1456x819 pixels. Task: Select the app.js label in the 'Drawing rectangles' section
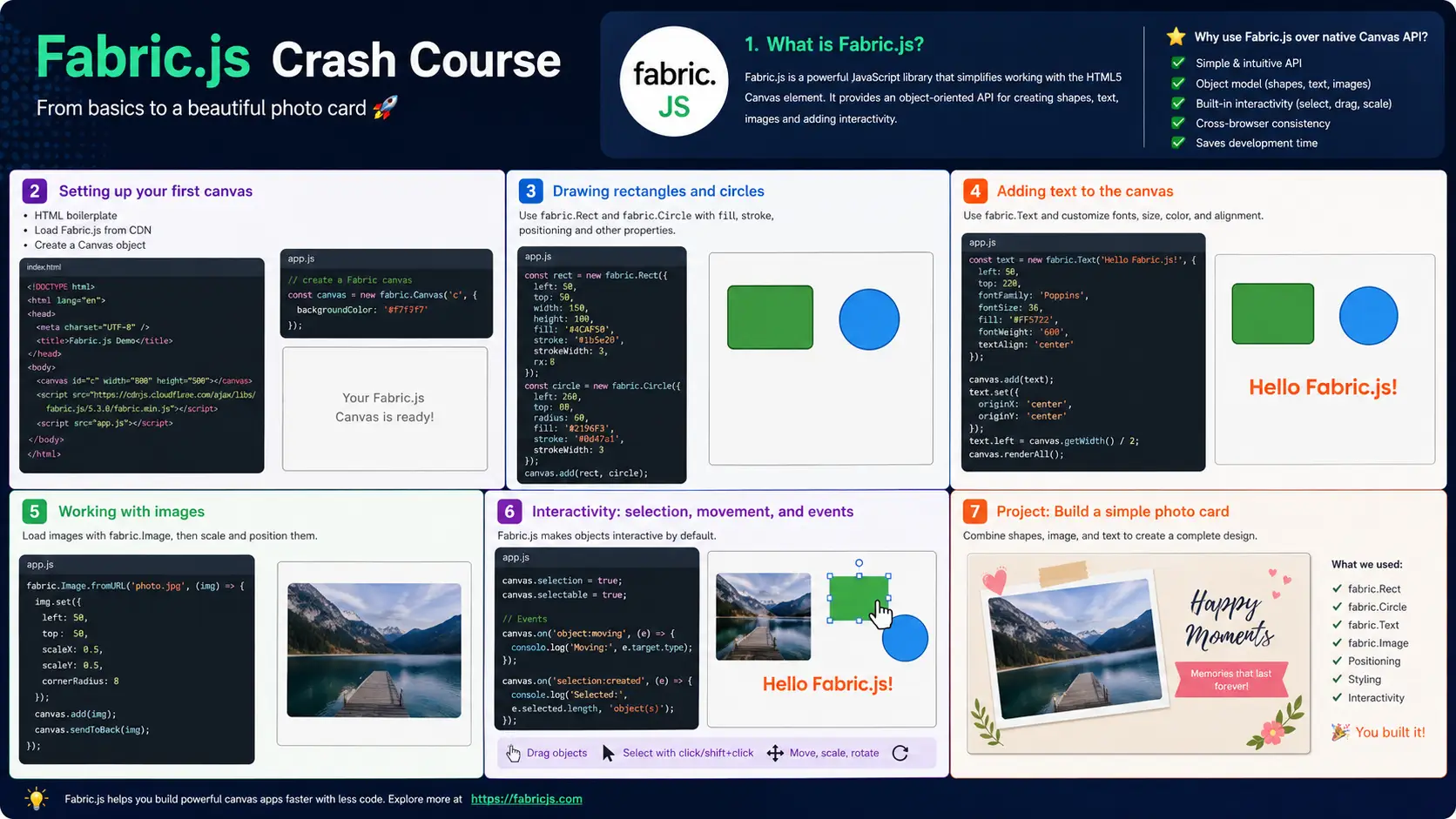538,257
